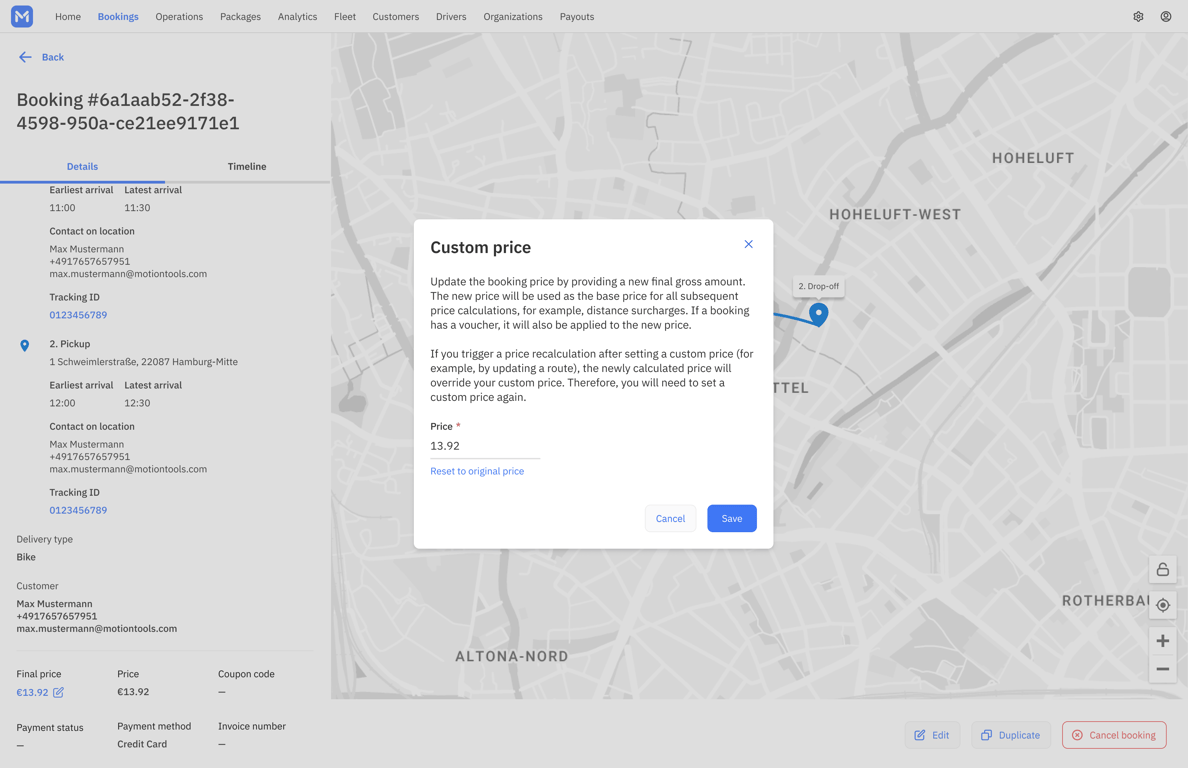Click the Schweimlerstraße pickup address text
This screenshot has width=1188, height=768.
[x=143, y=362]
